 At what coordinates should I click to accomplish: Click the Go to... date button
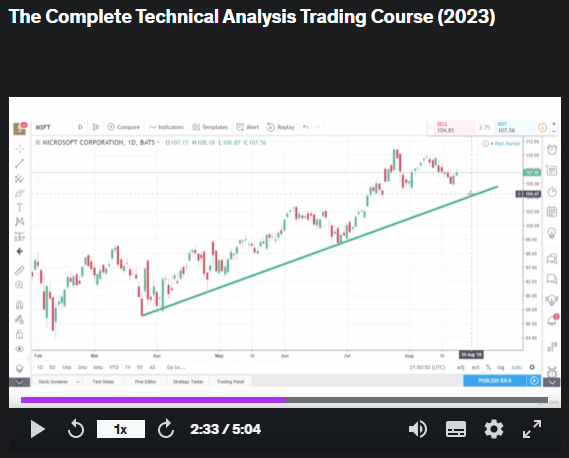(x=176, y=367)
